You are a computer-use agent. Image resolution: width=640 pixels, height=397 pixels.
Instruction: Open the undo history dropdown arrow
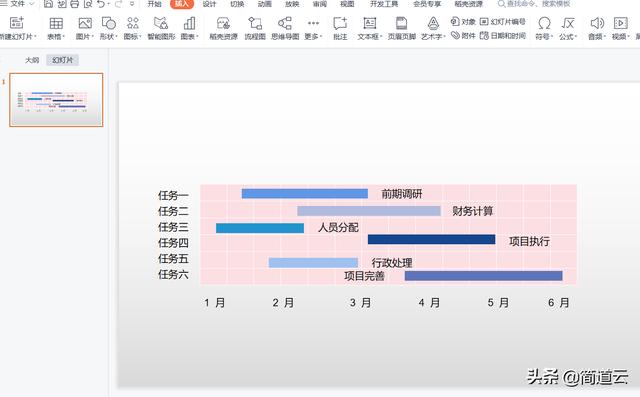(x=109, y=4)
